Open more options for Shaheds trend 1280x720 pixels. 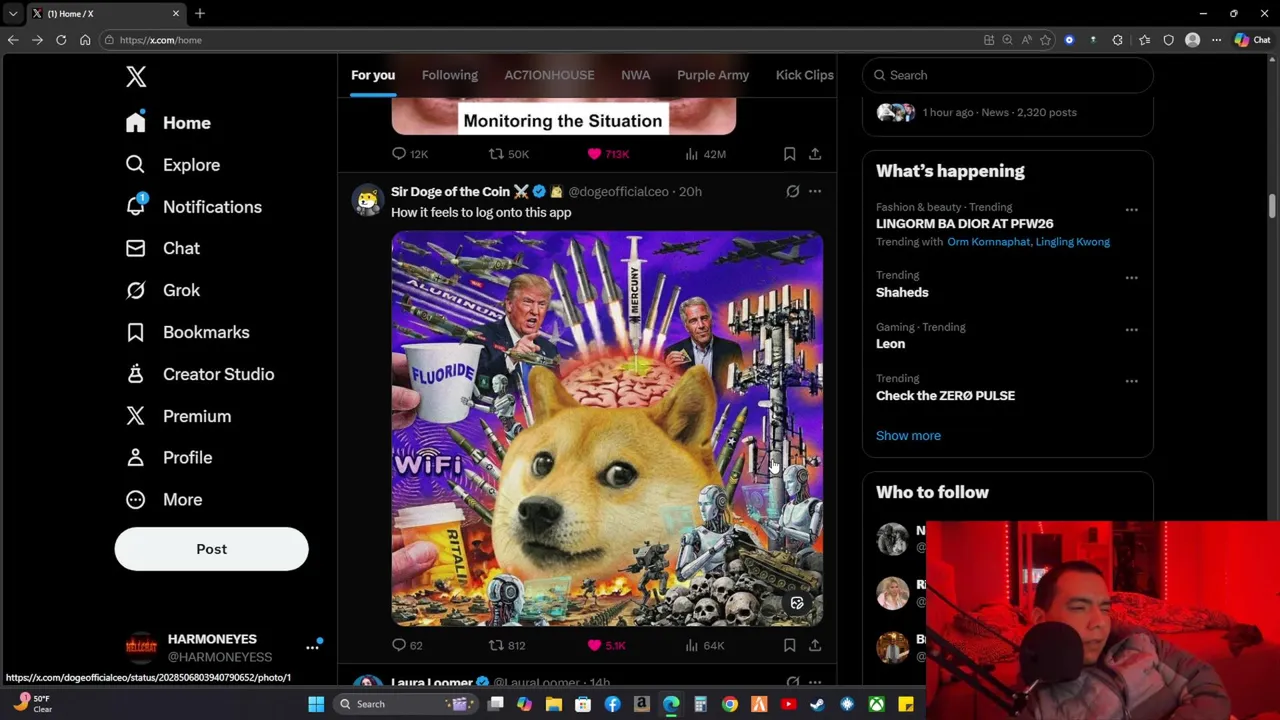(x=1131, y=278)
